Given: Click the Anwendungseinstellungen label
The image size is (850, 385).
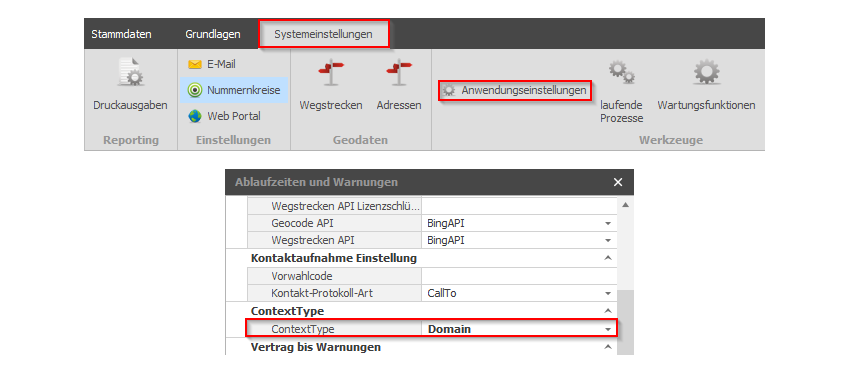Looking at the screenshot, I should click(x=524, y=91).
